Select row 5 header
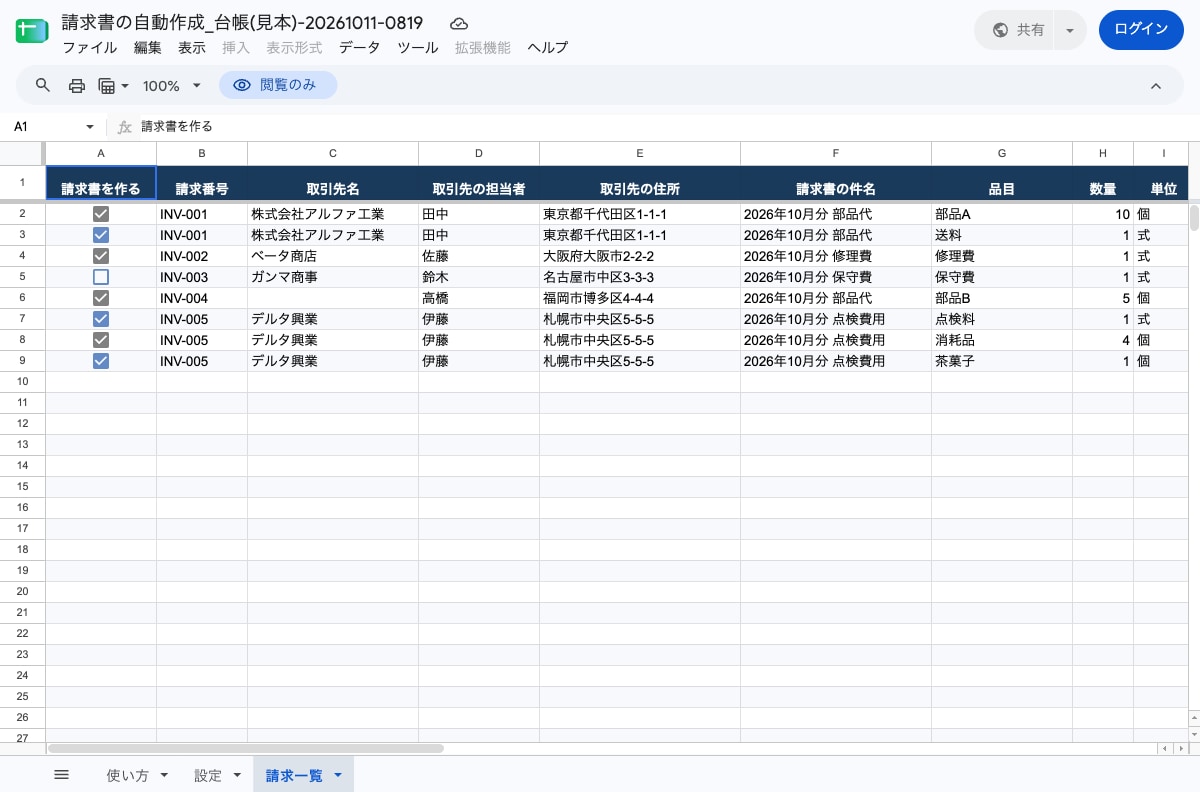1200x792 pixels. 23,277
